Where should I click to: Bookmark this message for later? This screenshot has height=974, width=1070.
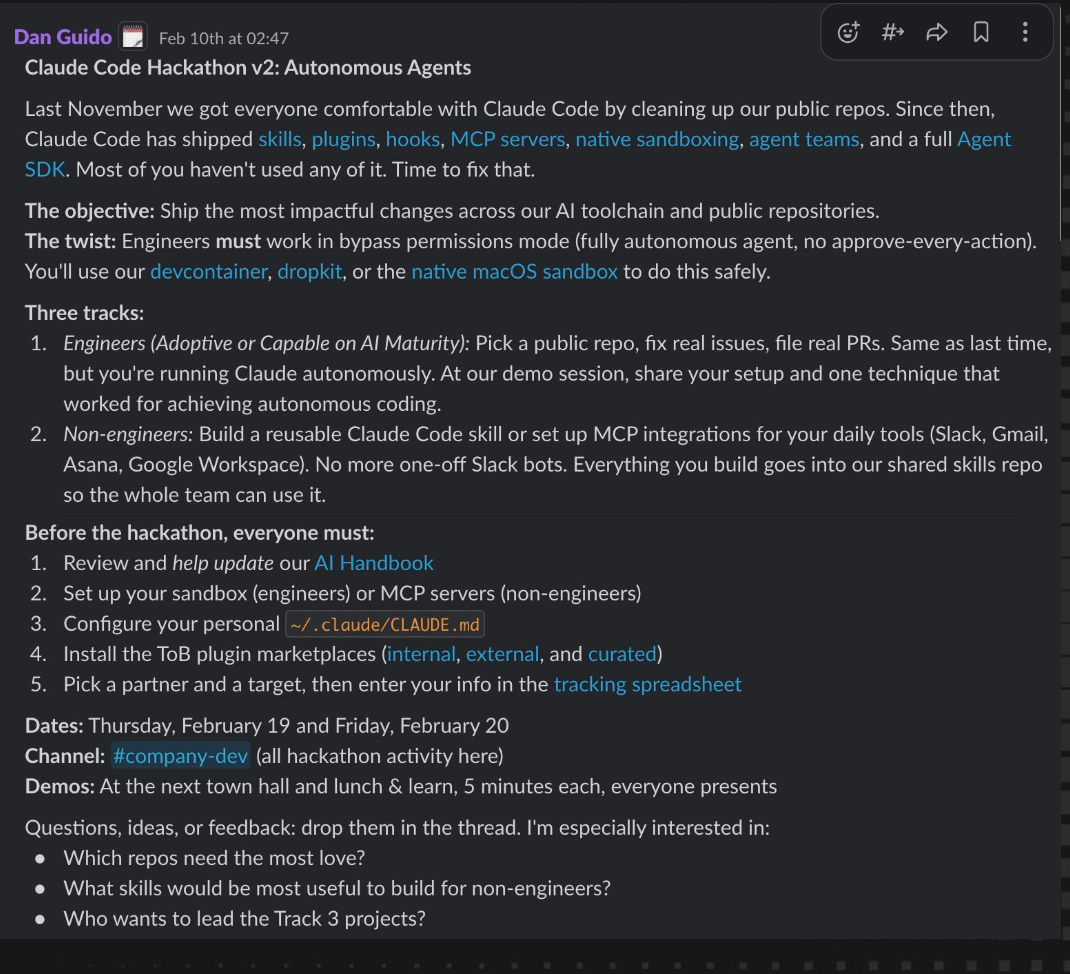coord(981,32)
